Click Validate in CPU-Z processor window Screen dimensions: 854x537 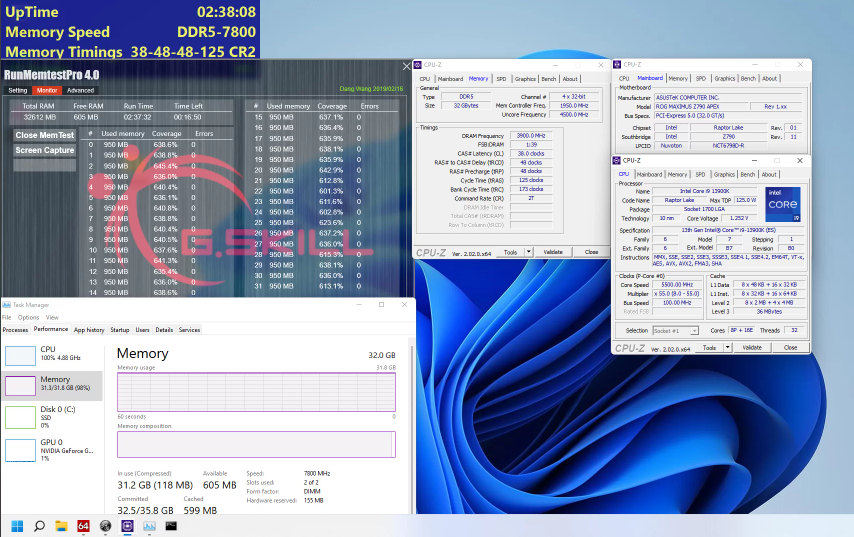pos(752,347)
